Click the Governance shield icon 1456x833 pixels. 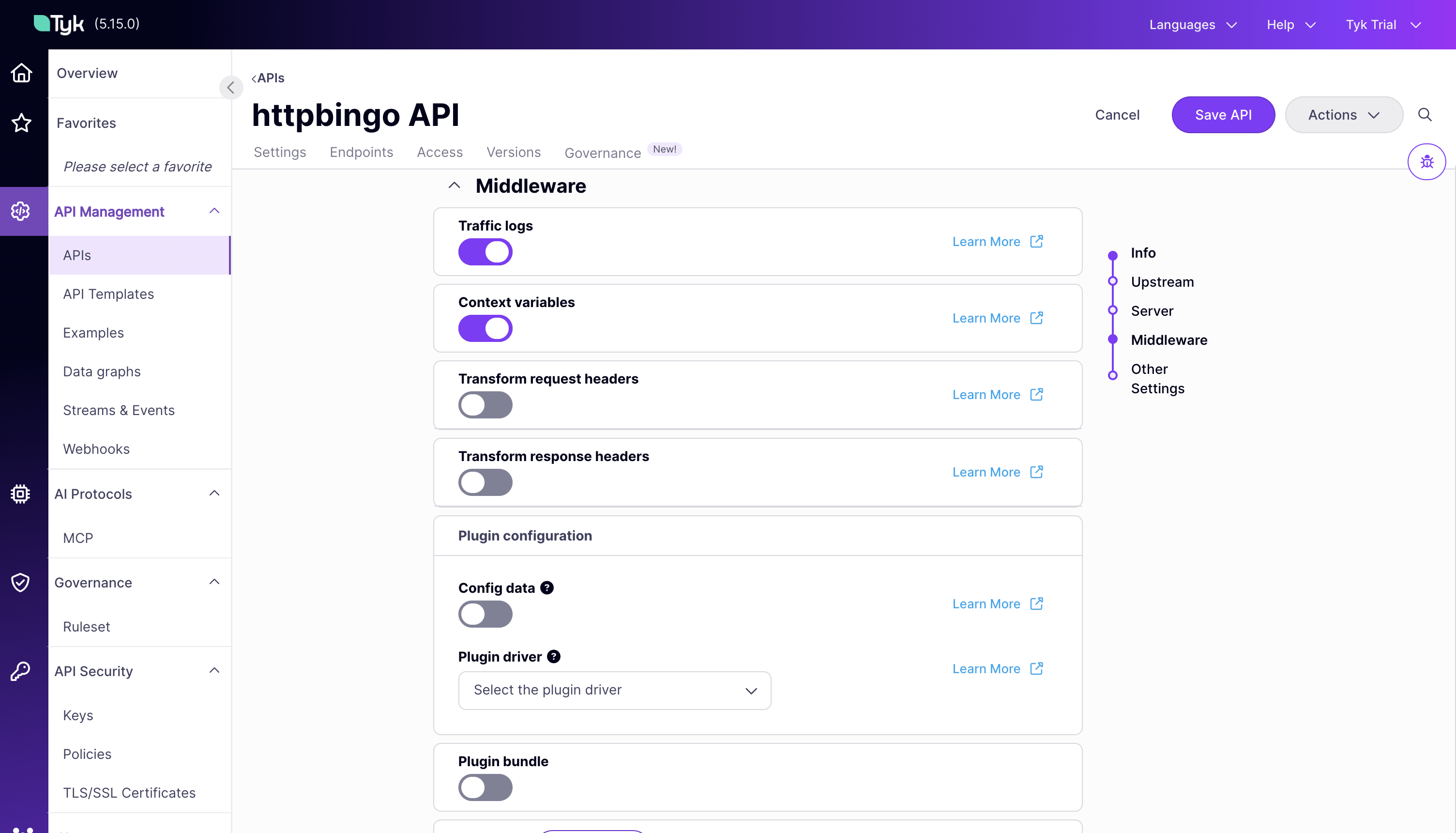coord(21,582)
